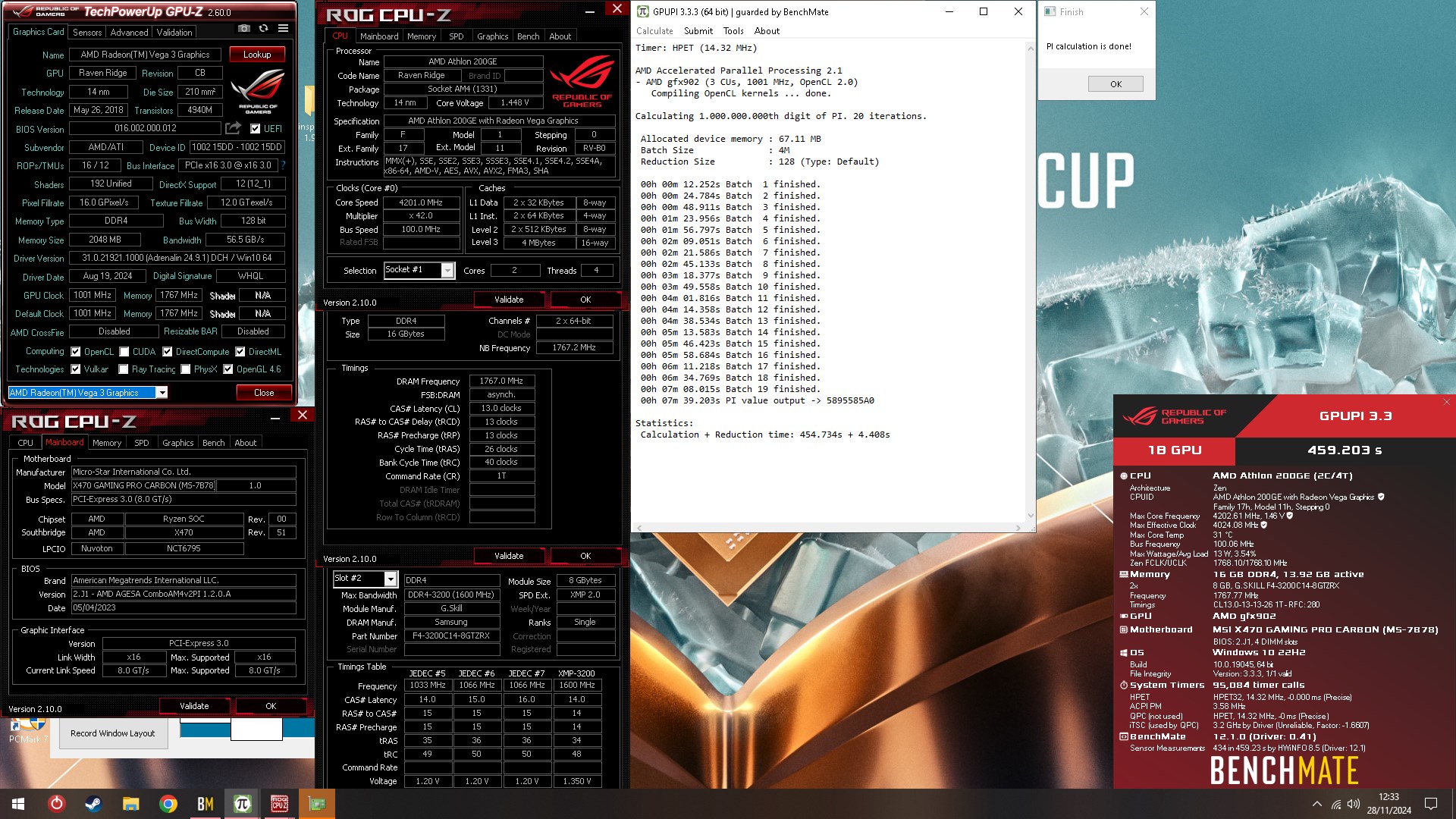Close the BenchMate GPUPI result overlay
This screenshot has height=819, width=1456.
1446,402
